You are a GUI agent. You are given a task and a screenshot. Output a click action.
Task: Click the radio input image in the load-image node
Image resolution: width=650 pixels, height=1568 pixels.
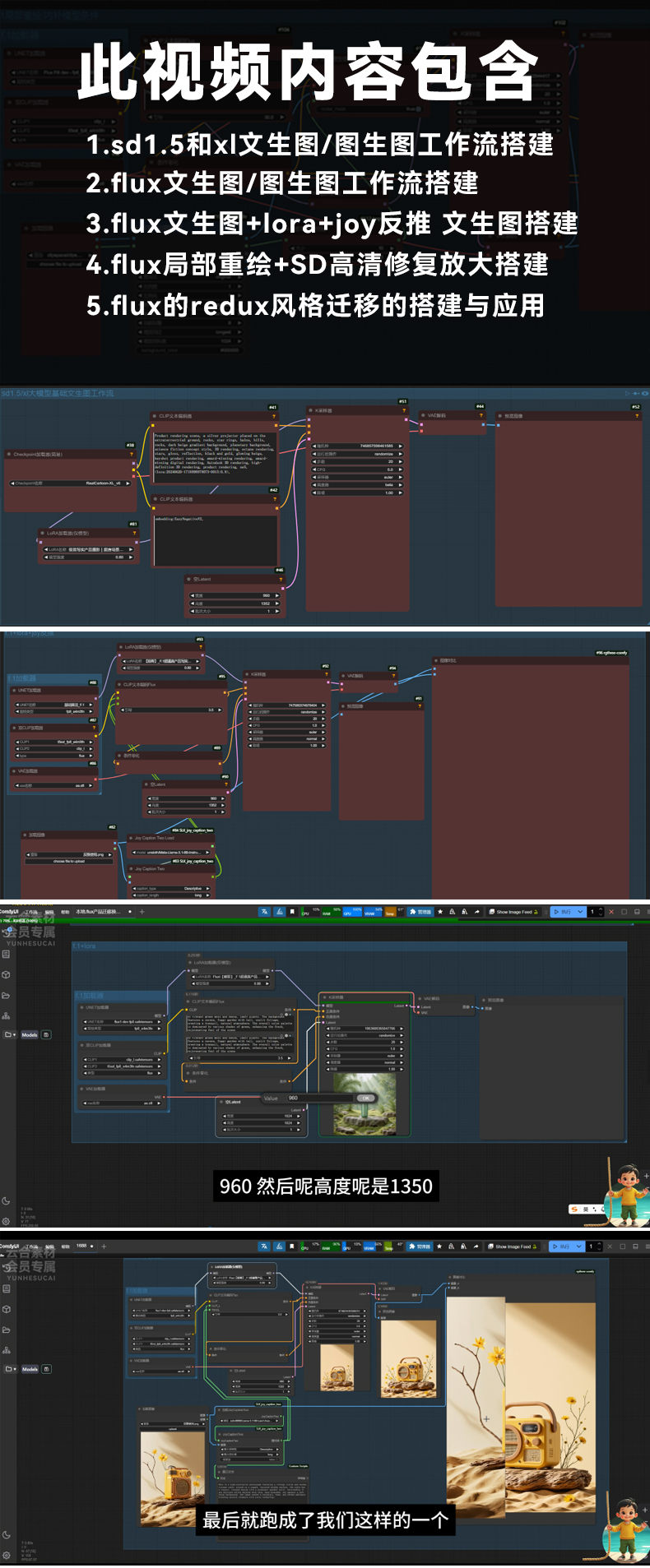click(x=173, y=1478)
